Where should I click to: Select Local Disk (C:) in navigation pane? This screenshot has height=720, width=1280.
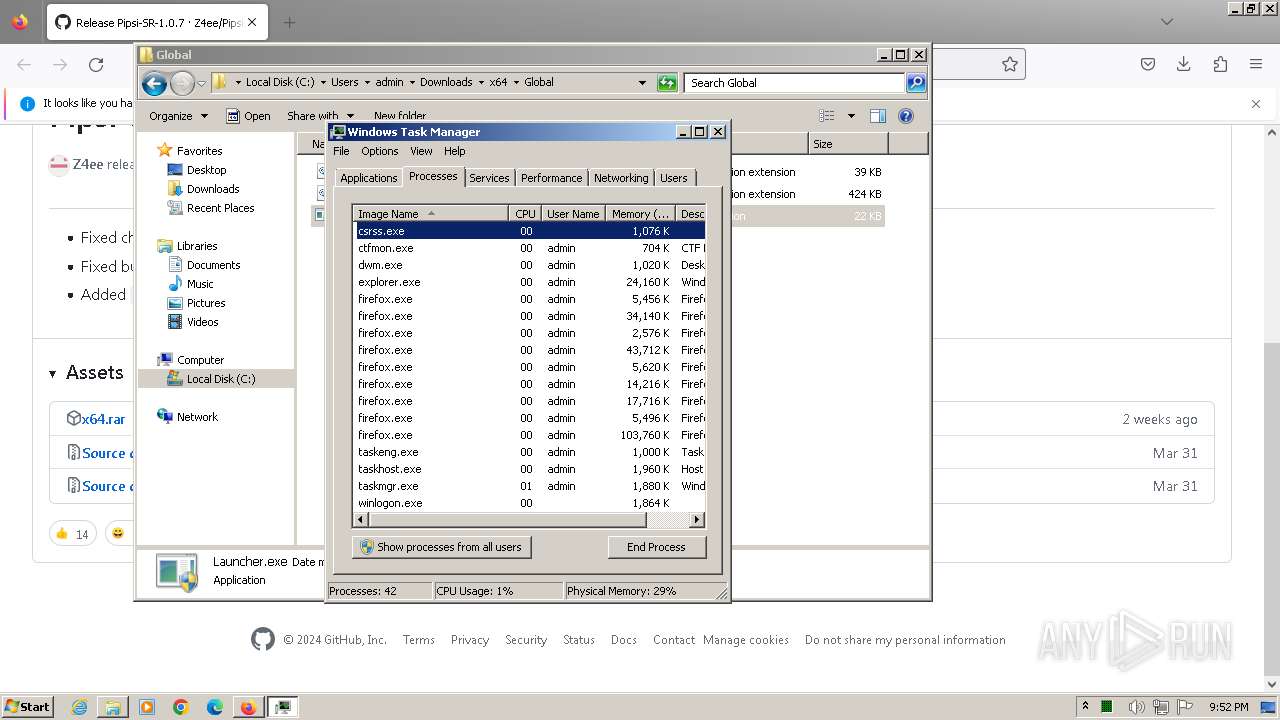(220, 379)
